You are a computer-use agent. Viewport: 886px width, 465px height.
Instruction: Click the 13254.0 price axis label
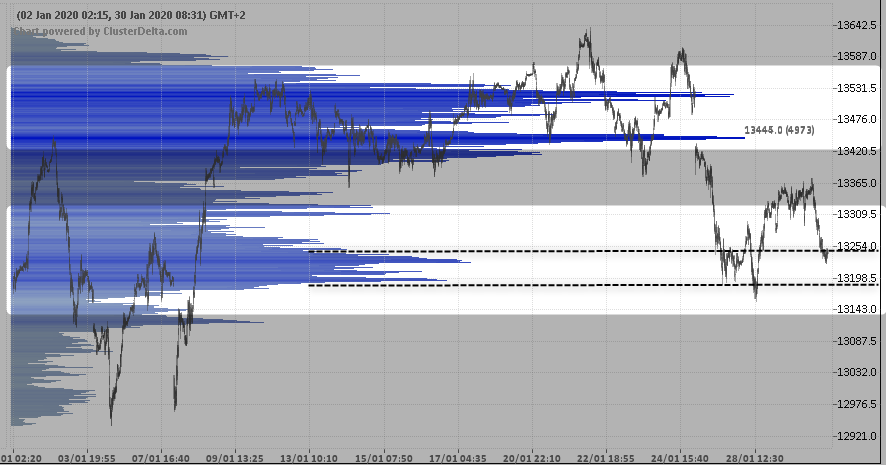(858, 246)
